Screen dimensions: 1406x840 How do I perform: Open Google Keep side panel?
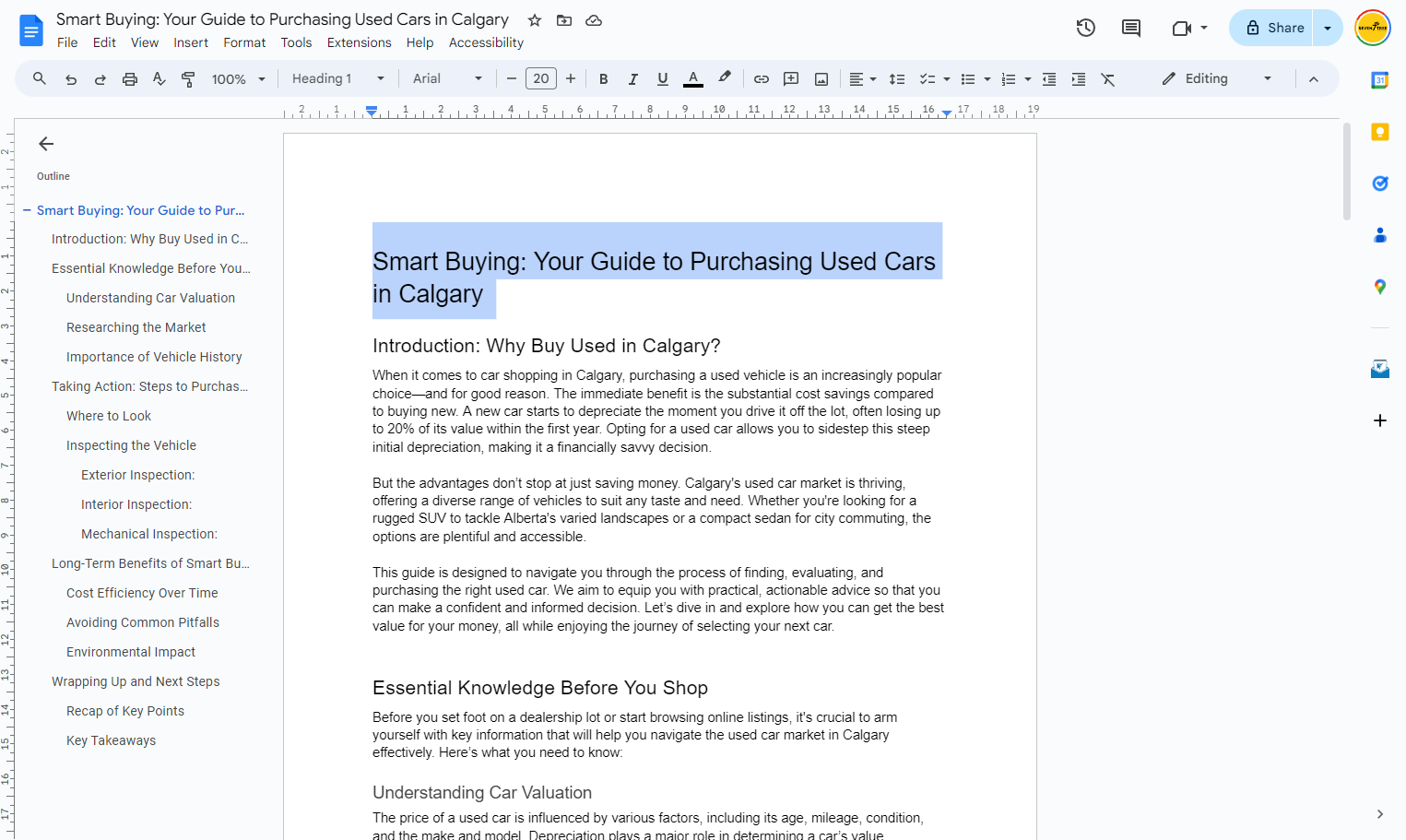click(x=1380, y=132)
